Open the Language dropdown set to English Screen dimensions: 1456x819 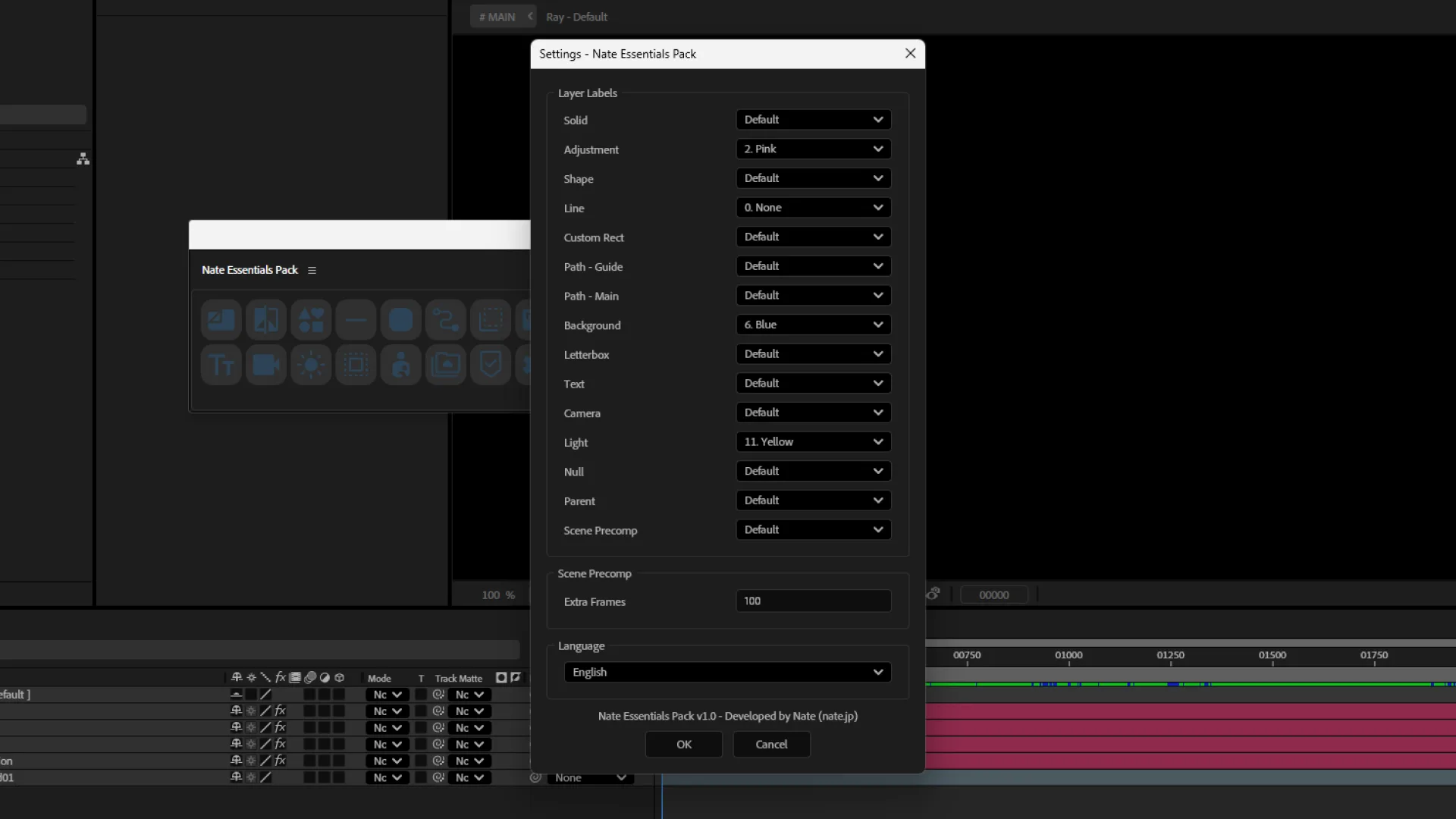pyautogui.click(x=726, y=672)
